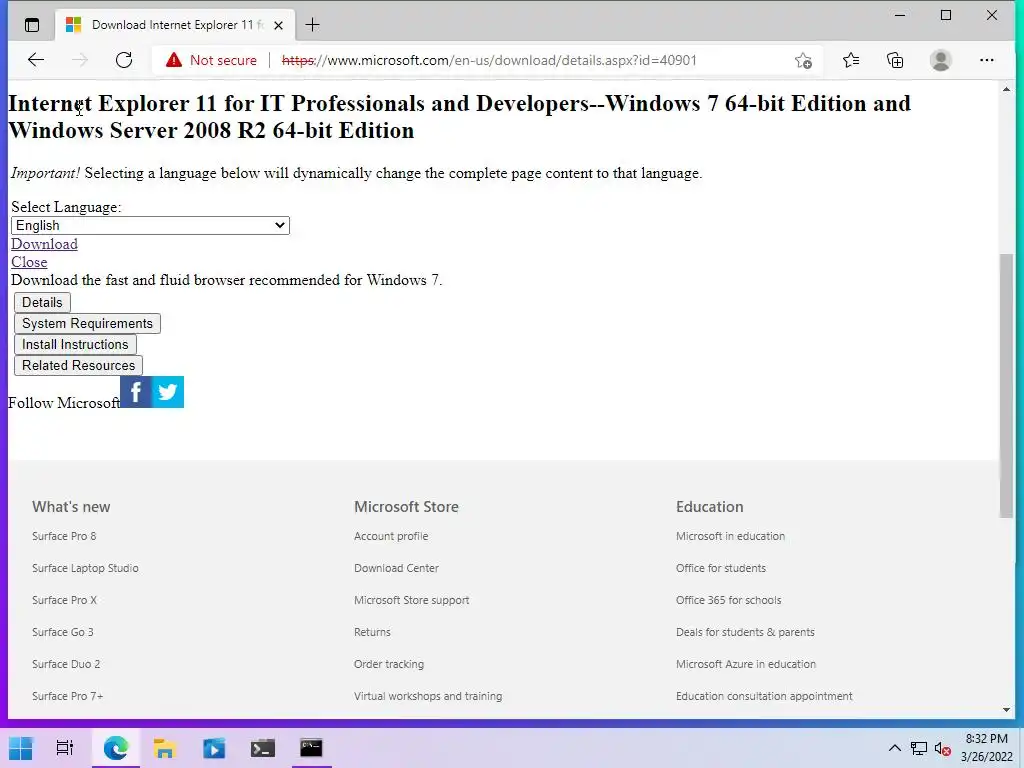Follow Microsoft on Twitter
The height and width of the screenshot is (768, 1024).
(168, 392)
